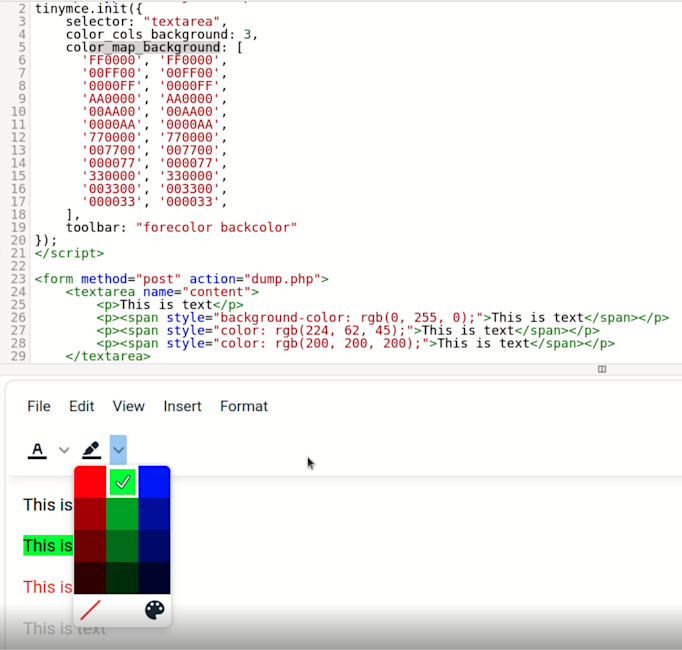
Task: Choose the 0000AA medium blue swatch
Action: click(x=154, y=514)
